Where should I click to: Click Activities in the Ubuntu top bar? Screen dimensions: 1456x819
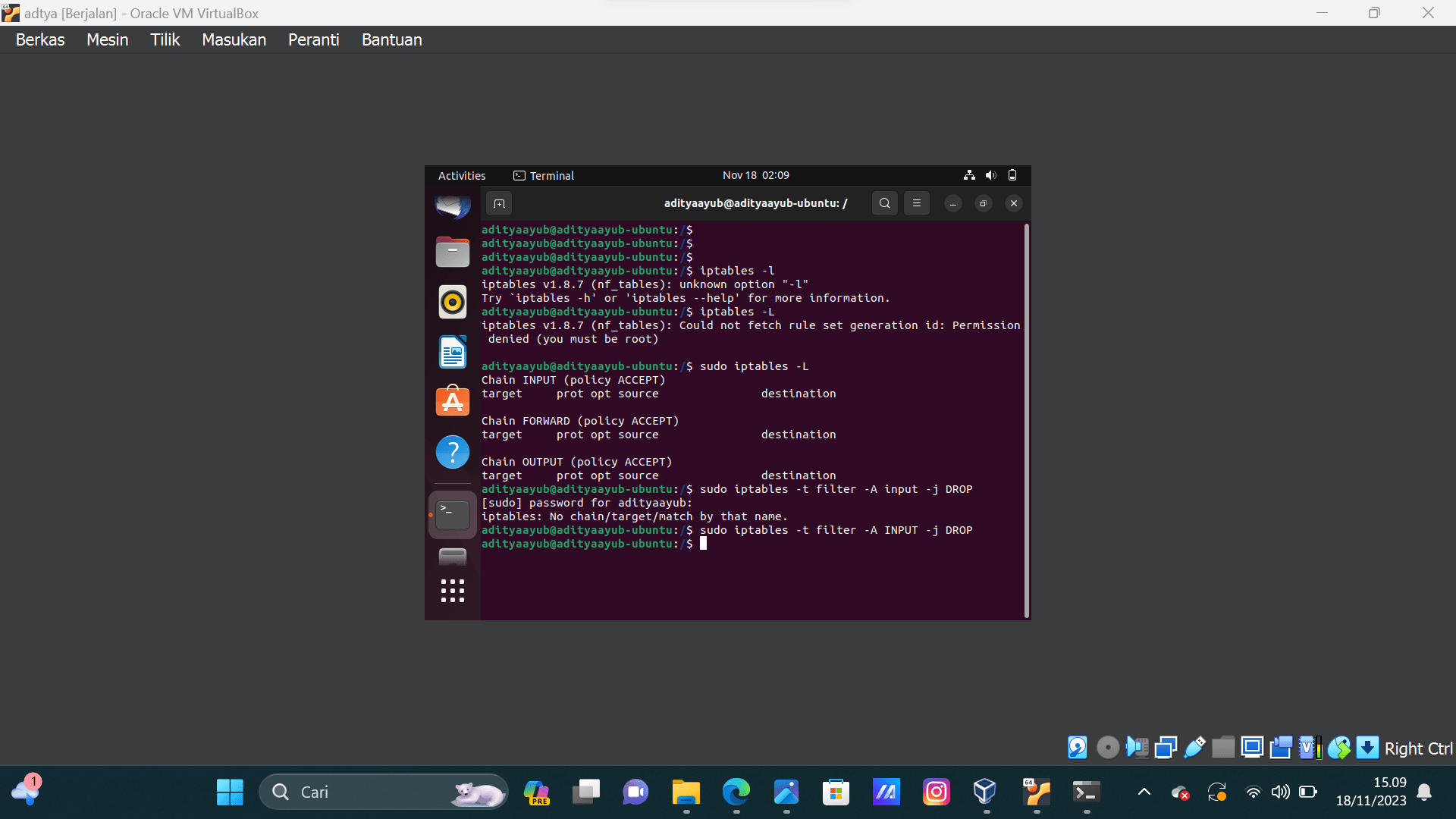(x=462, y=175)
